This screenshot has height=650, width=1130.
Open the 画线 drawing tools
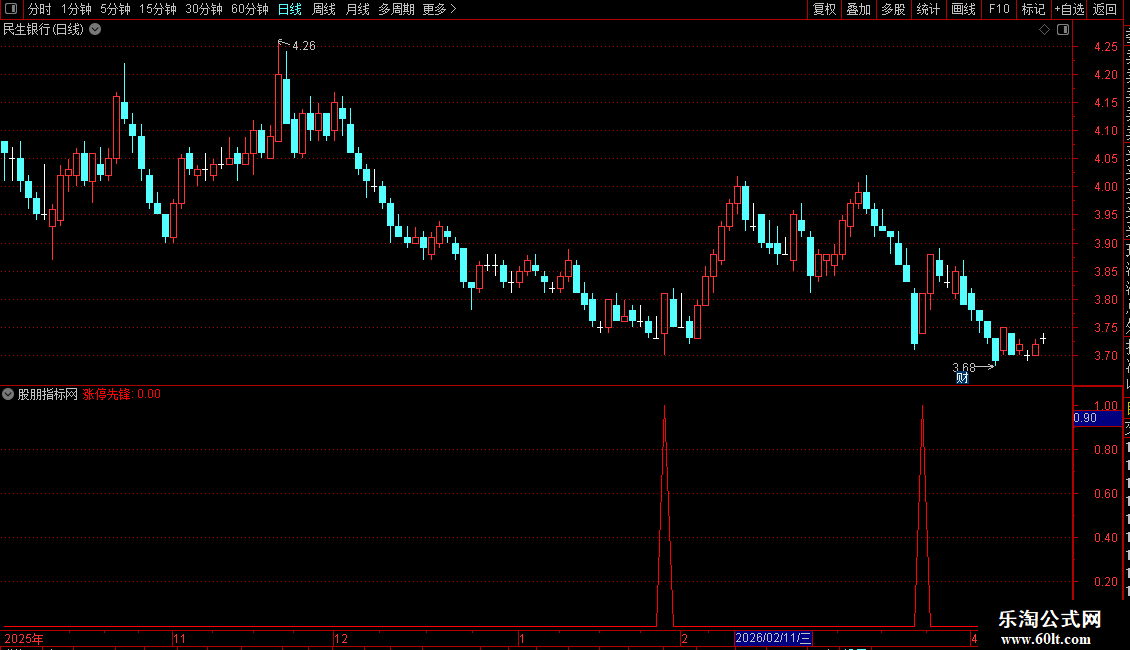964,9
